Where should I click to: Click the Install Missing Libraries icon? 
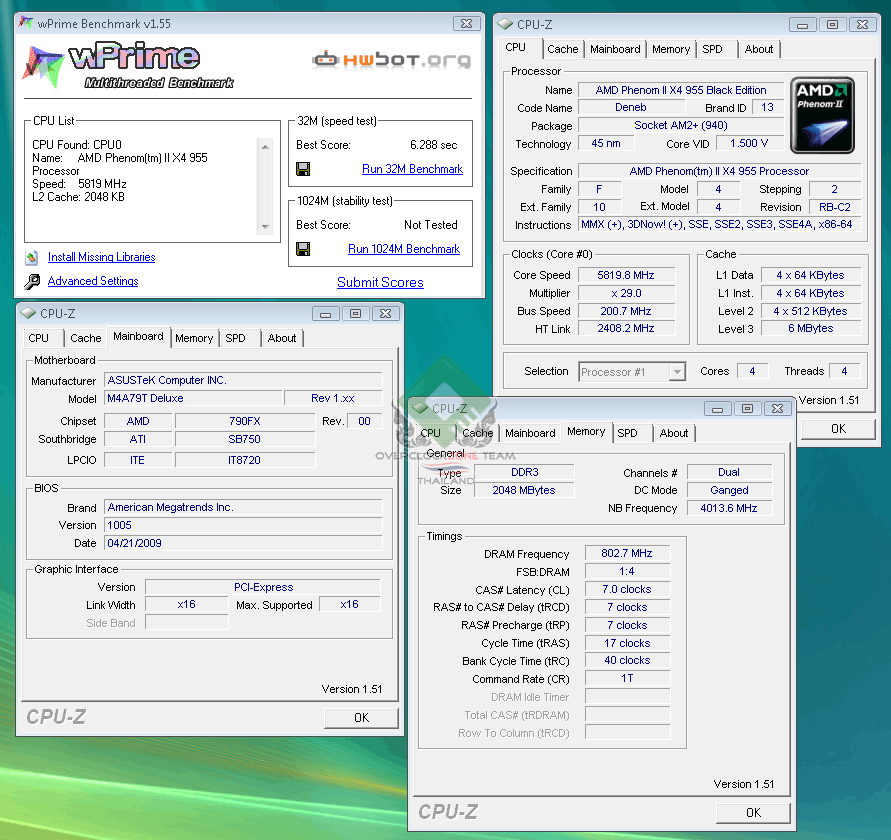point(32,257)
